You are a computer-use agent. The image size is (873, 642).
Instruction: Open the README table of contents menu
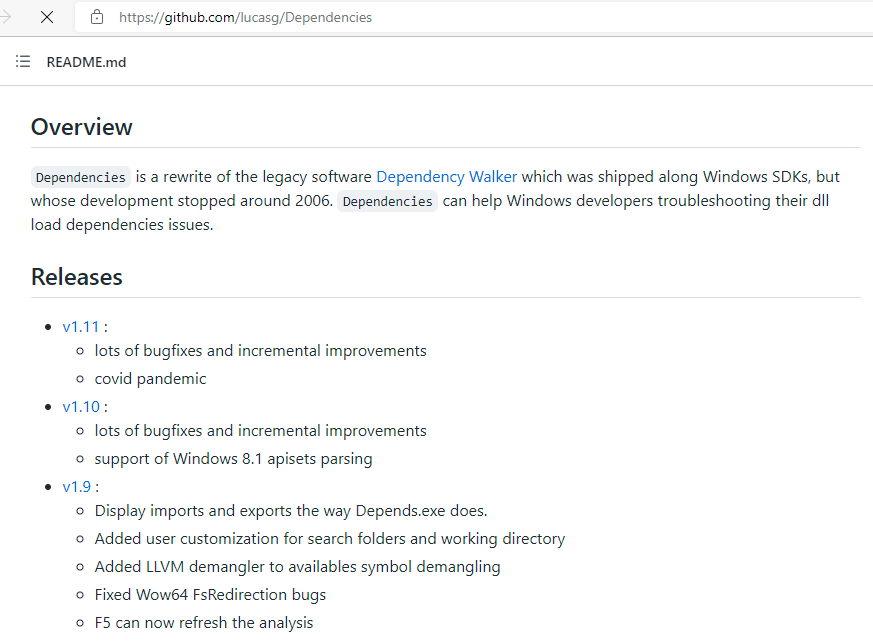coord(22,61)
